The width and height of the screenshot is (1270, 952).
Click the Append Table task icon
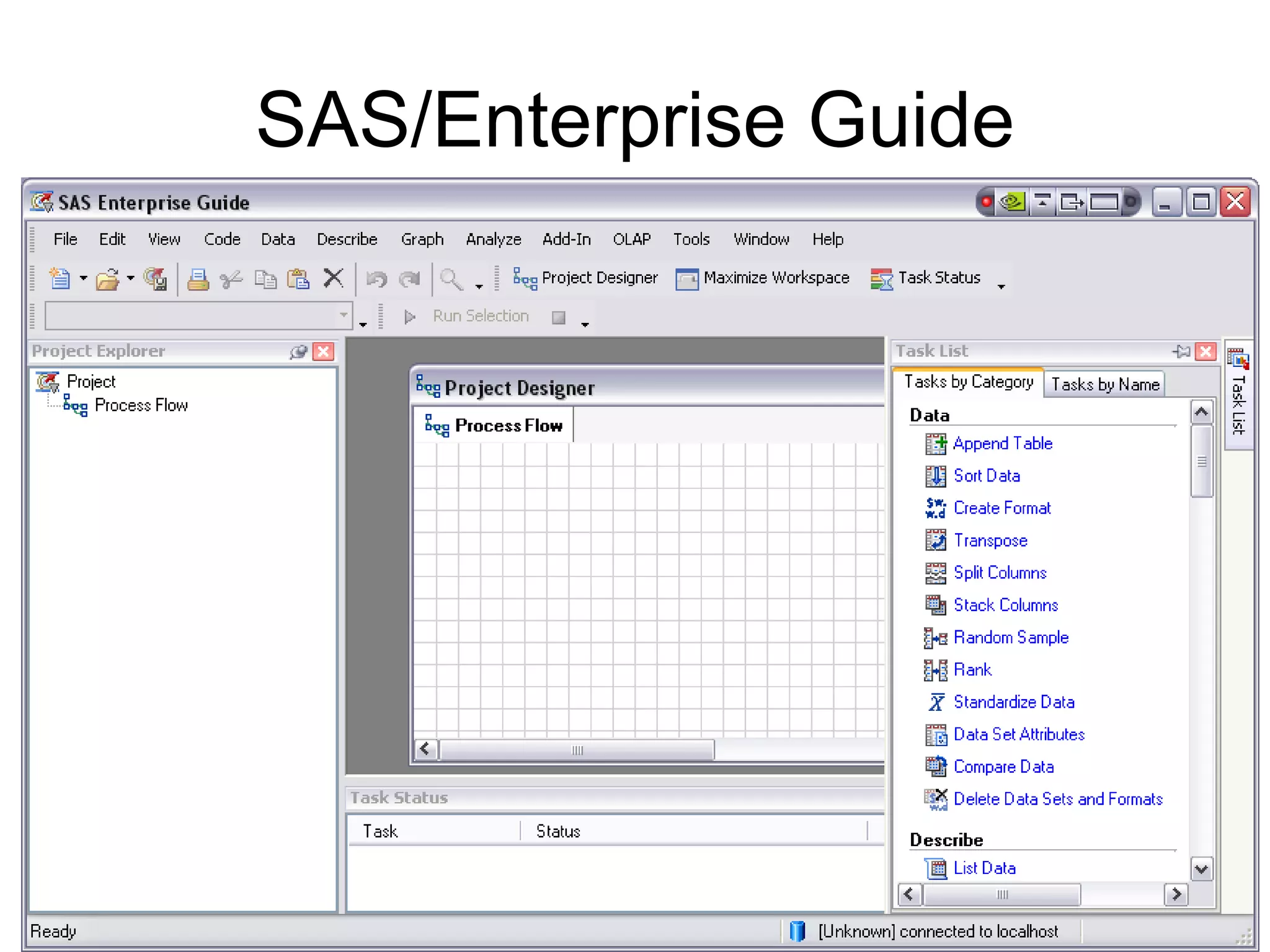click(936, 444)
